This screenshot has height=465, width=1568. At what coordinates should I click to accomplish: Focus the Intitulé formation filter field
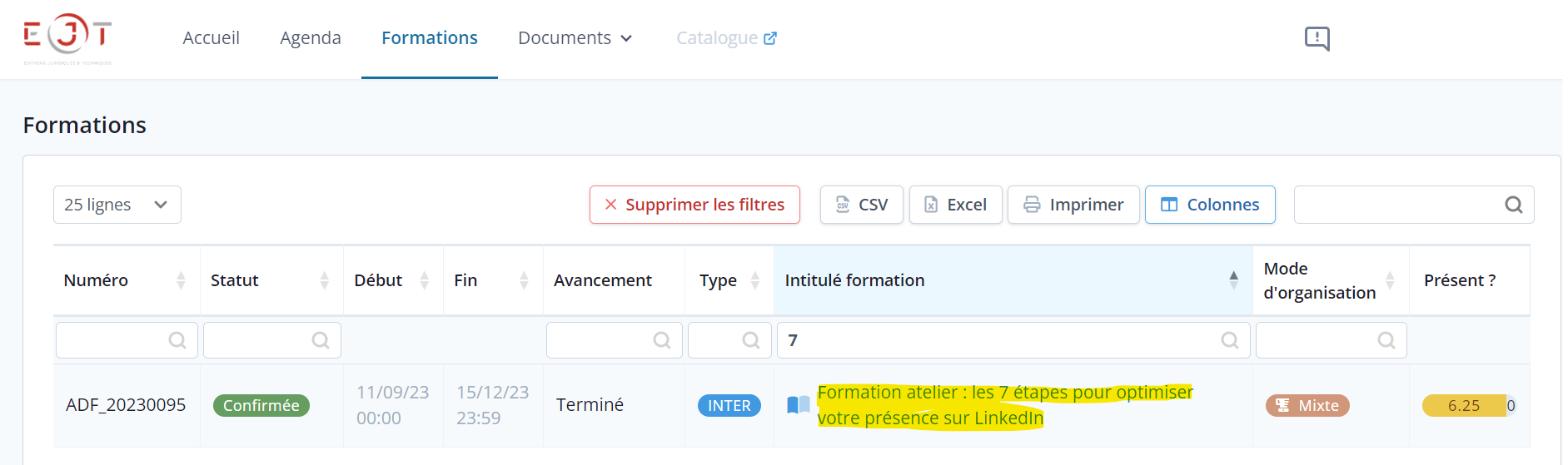click(1013, 340)
